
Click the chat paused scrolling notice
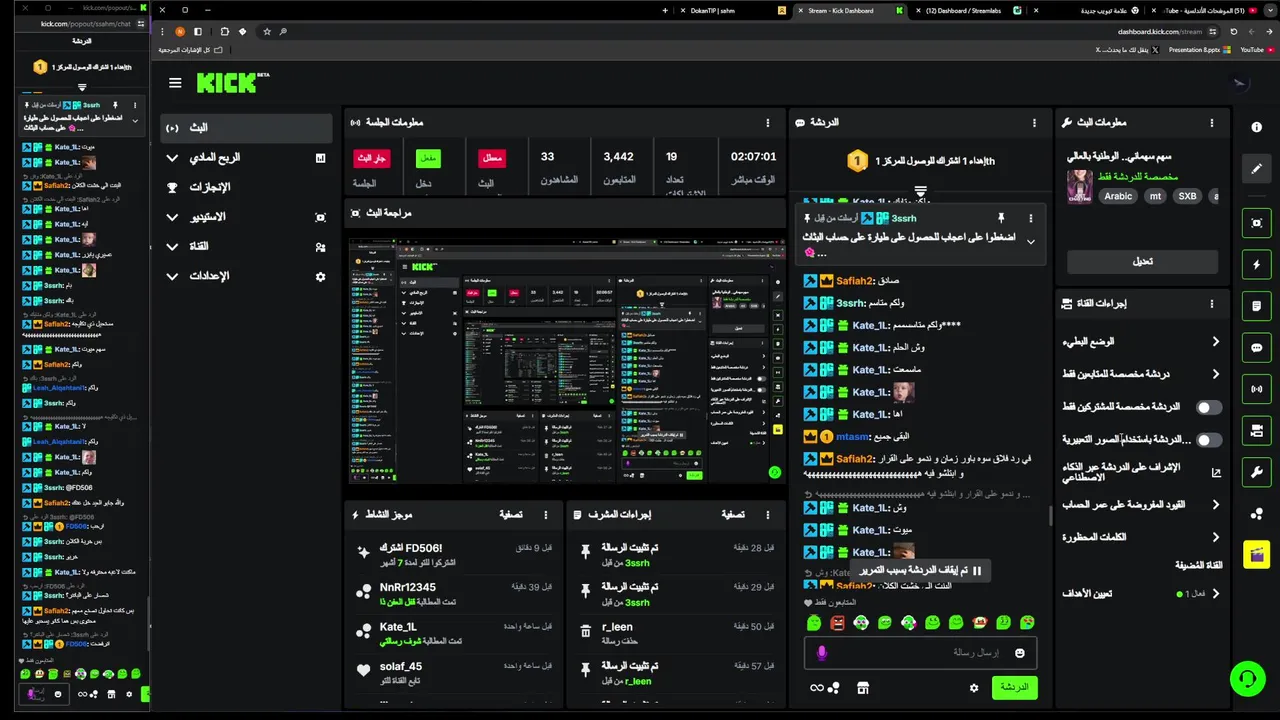coord(921,570)
